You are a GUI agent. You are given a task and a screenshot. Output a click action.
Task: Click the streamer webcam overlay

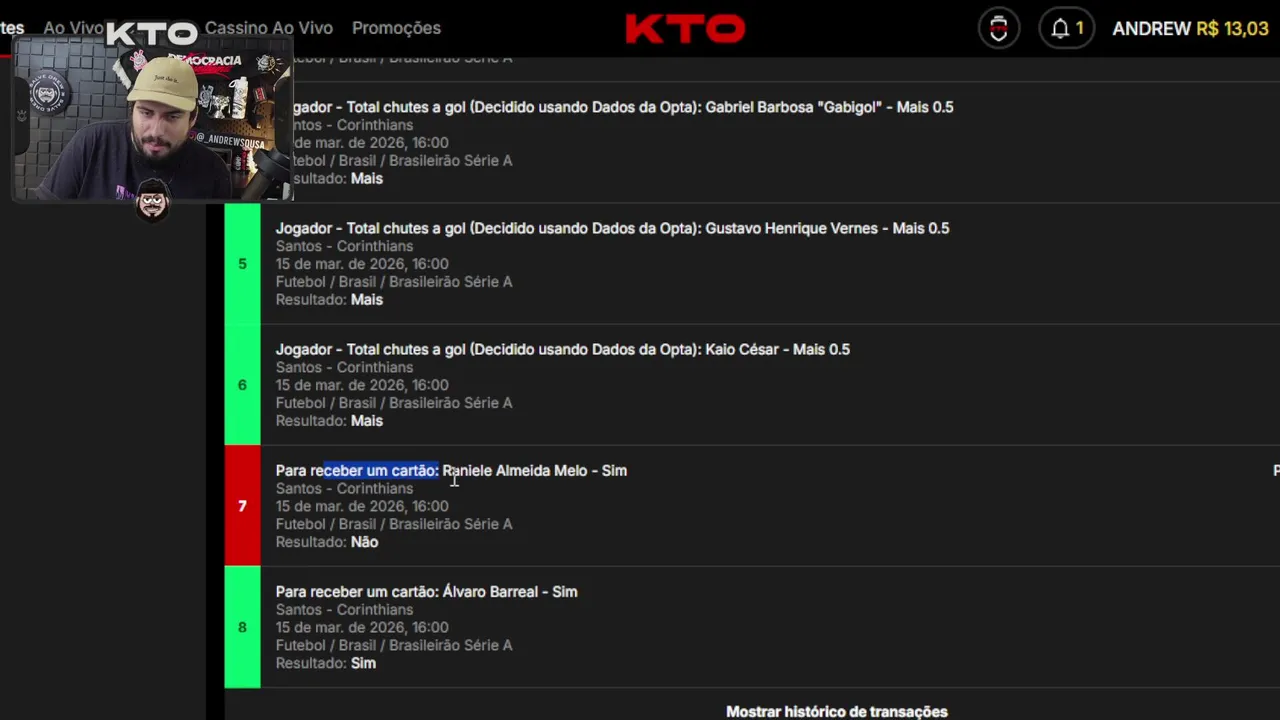coord(153,120)
